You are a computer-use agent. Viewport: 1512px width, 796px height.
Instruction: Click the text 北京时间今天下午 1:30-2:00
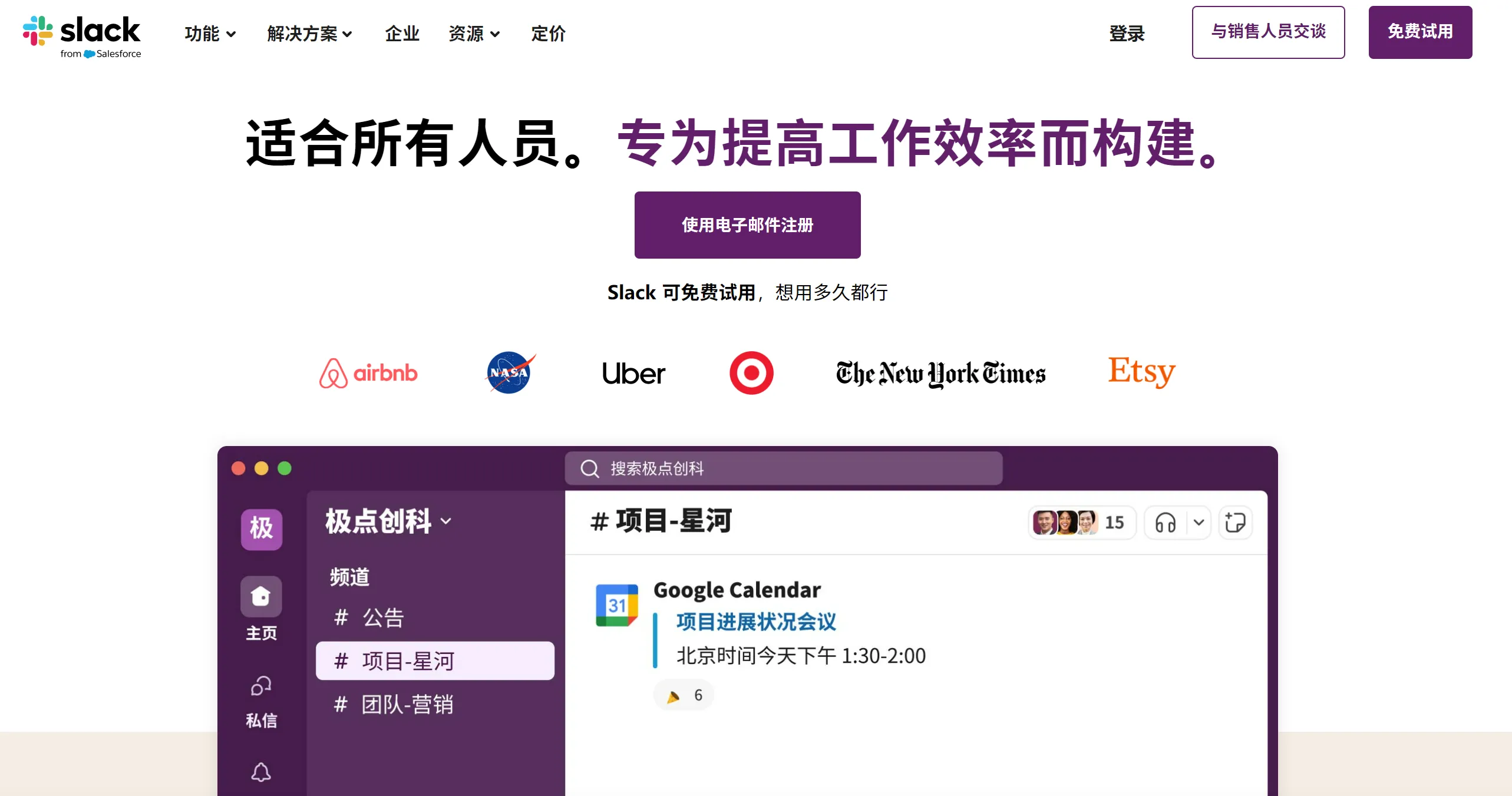tap(801, 656)
